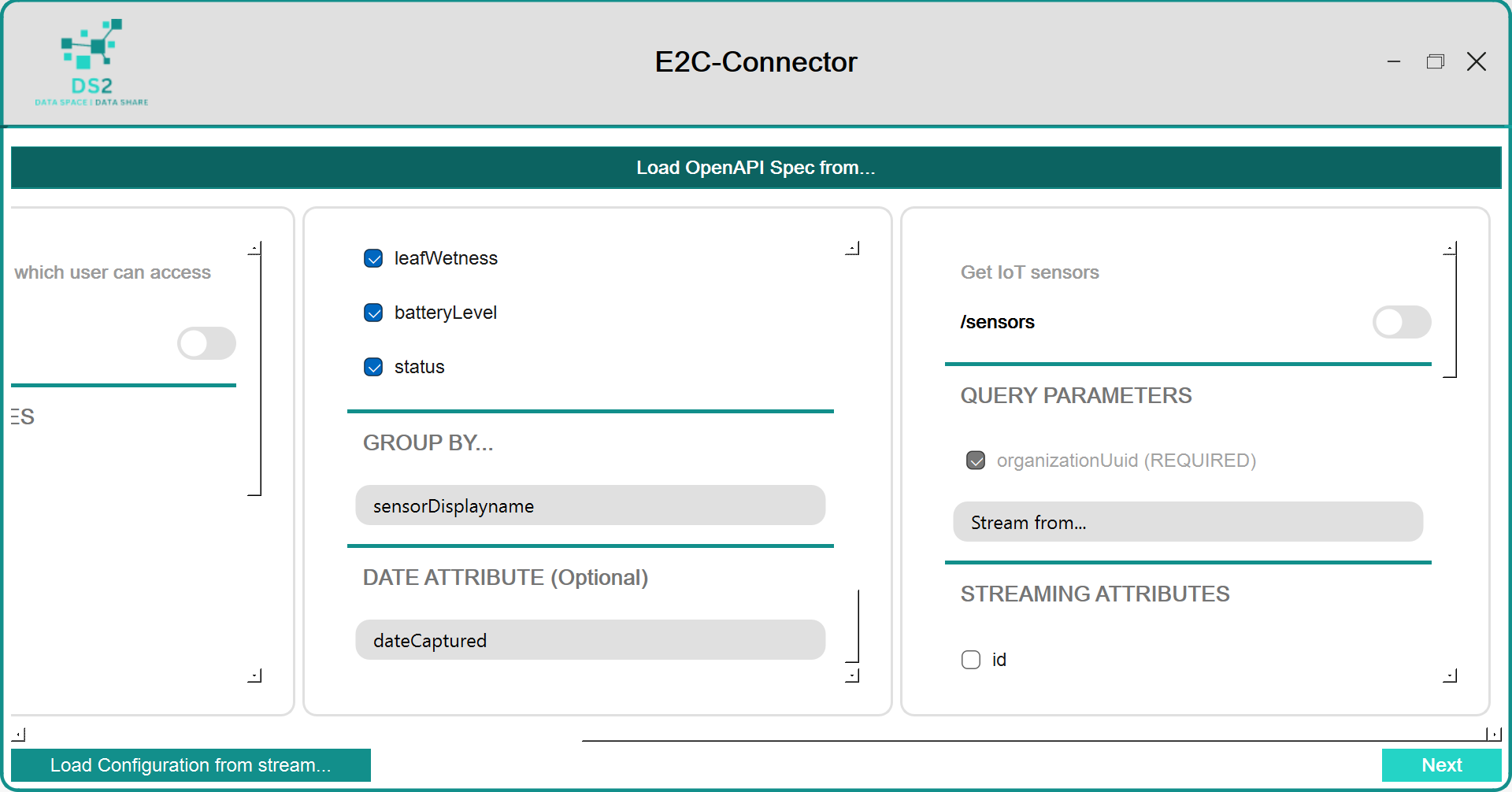This screenshot has height=792, width=1512.
Task: Uncheck the batteryLevel attribute
Action: pos(373,313)
